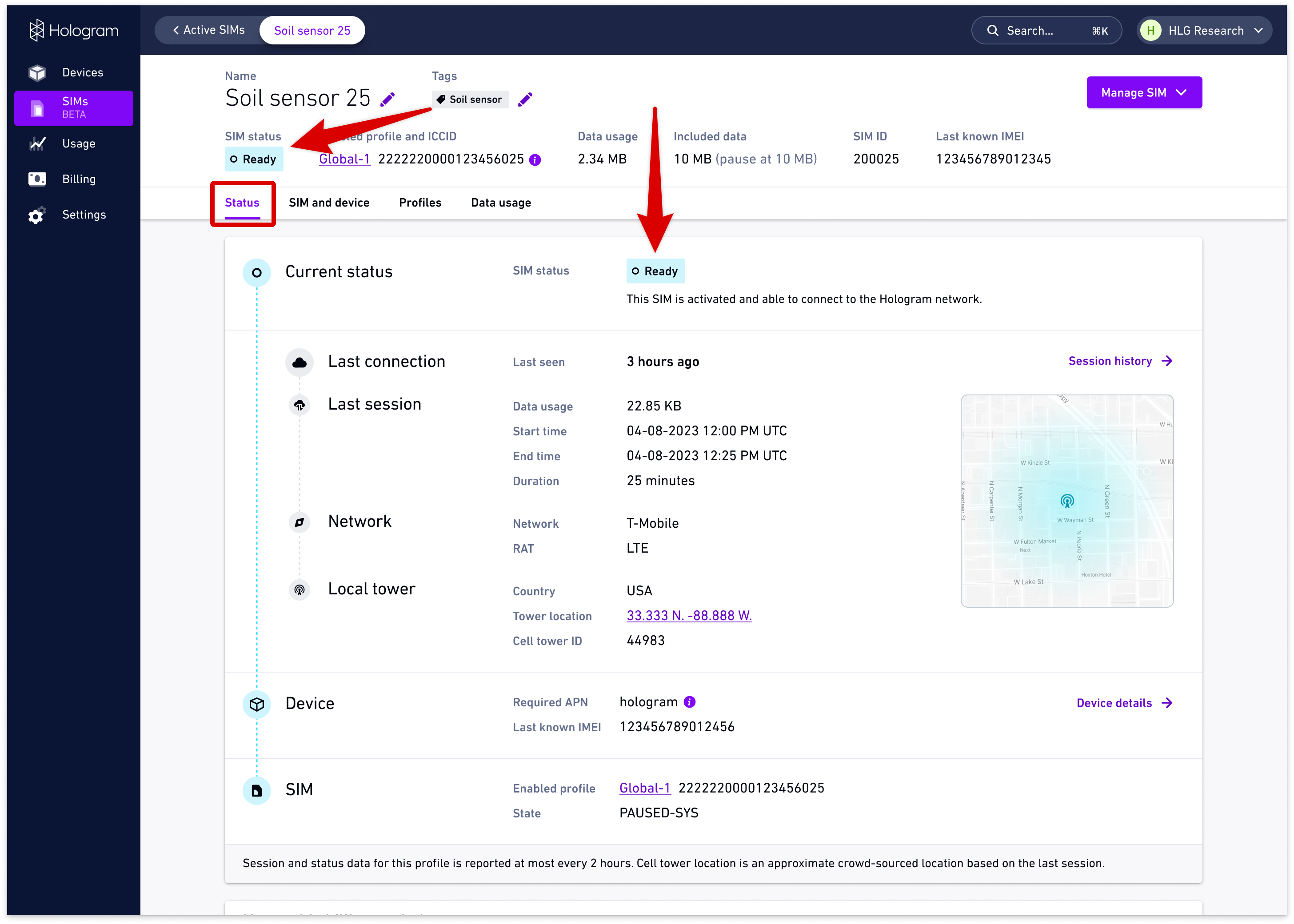Open Session history link
1294x924 pixels.
tap(1120, 361)
